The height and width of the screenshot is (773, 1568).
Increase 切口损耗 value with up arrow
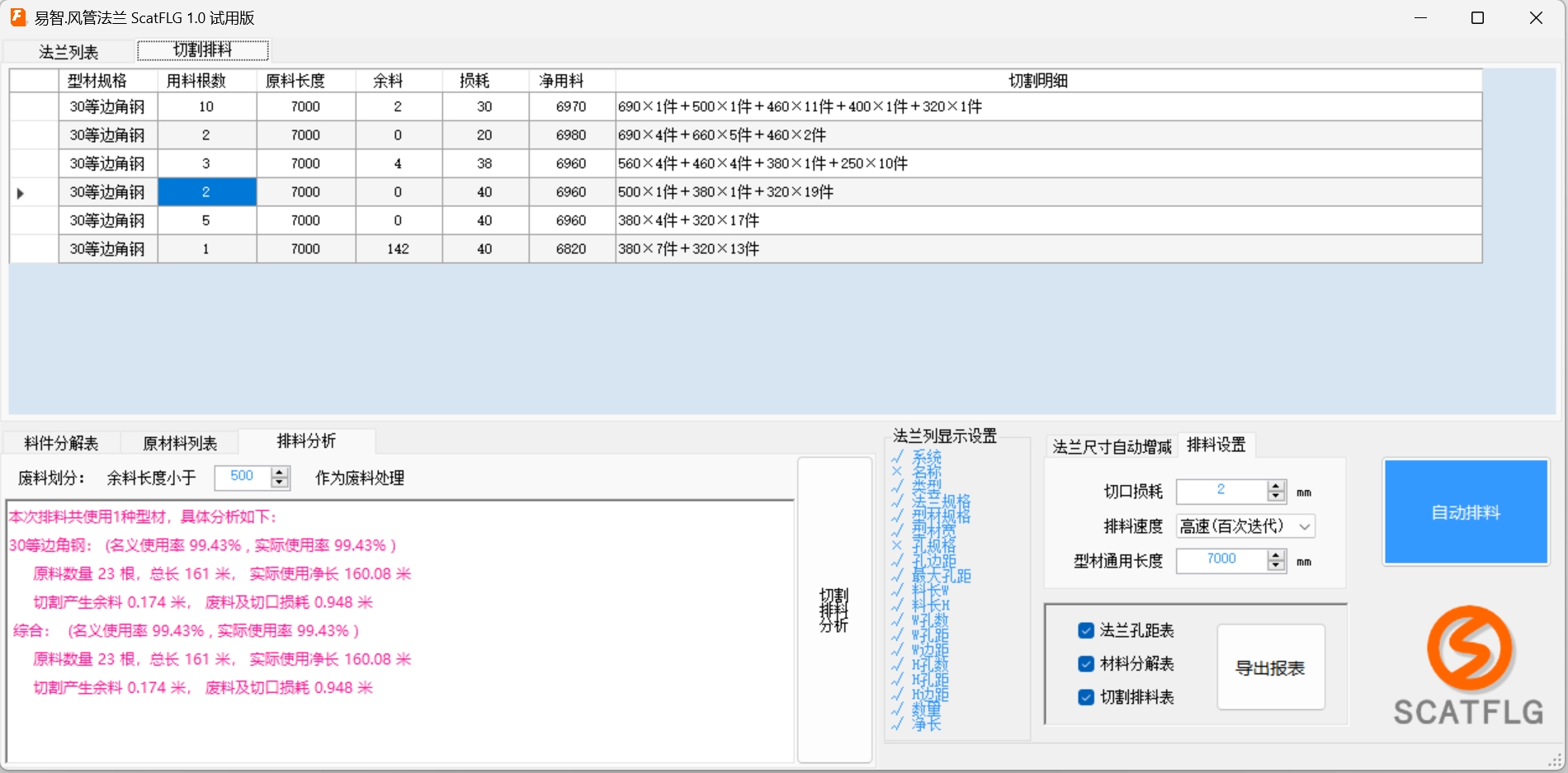coord(1277,487)
